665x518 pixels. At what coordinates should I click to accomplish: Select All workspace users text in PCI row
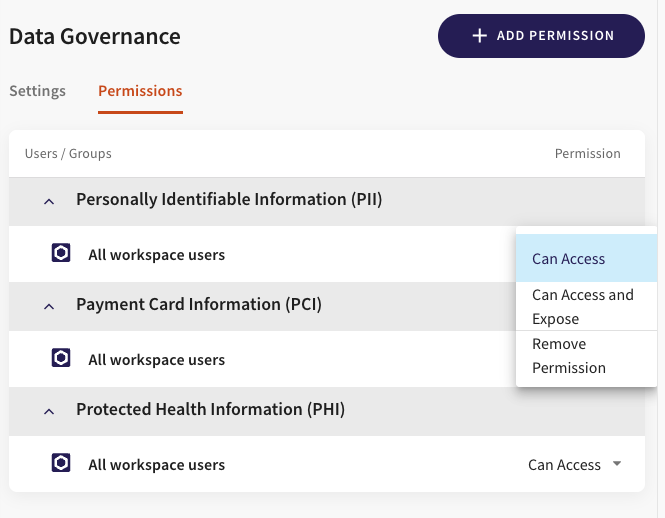click(156, 360)
